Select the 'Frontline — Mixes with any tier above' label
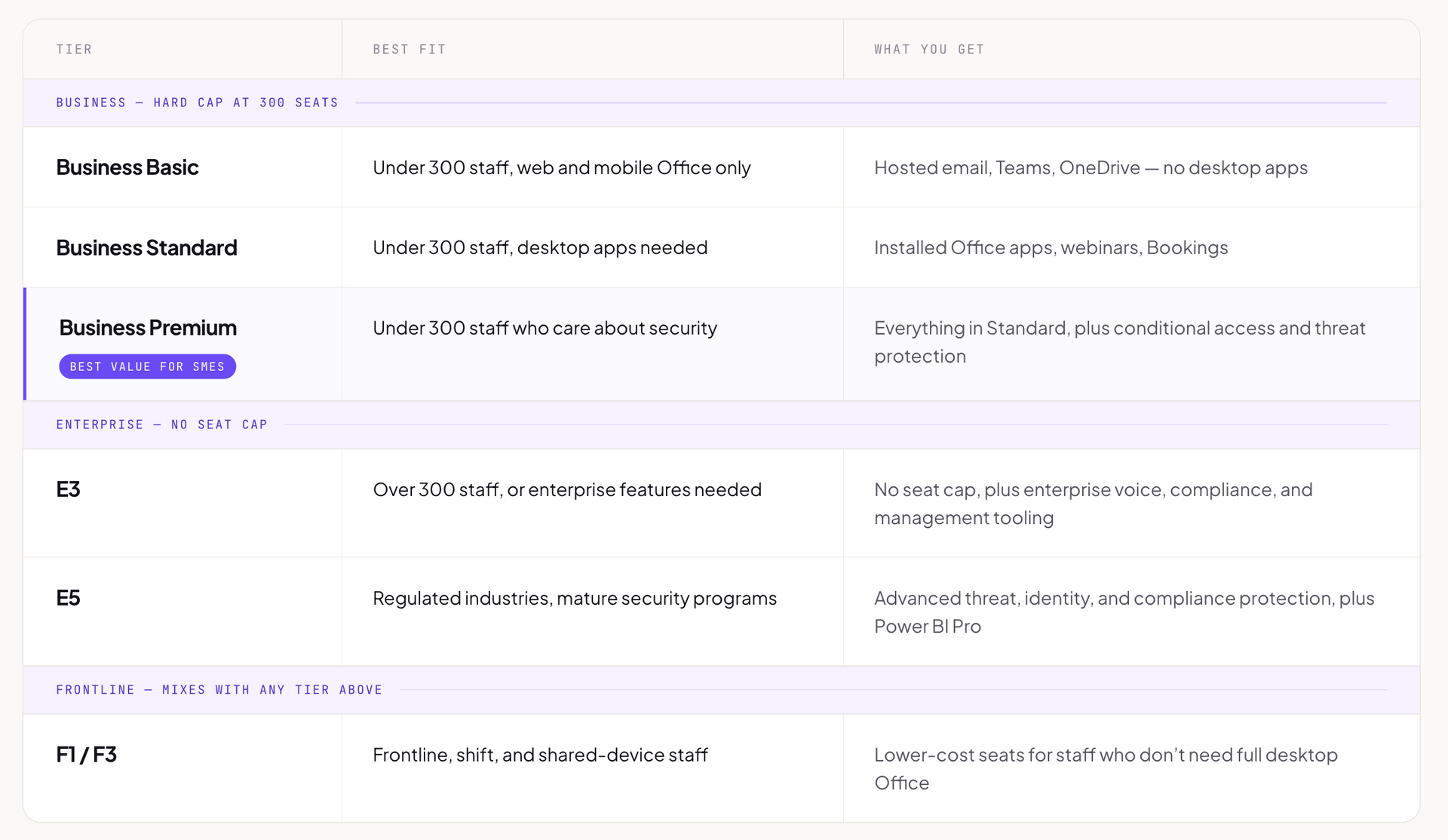 tap(219, 690)
